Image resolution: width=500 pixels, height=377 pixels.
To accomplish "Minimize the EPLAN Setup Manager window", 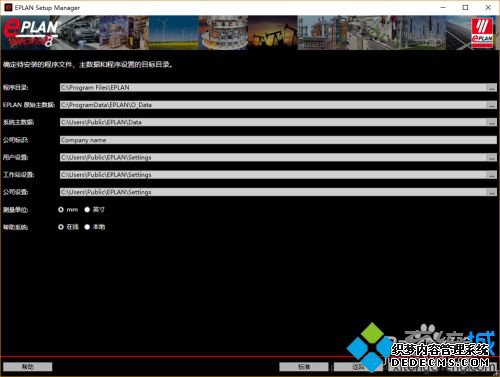I will point(443,7).
